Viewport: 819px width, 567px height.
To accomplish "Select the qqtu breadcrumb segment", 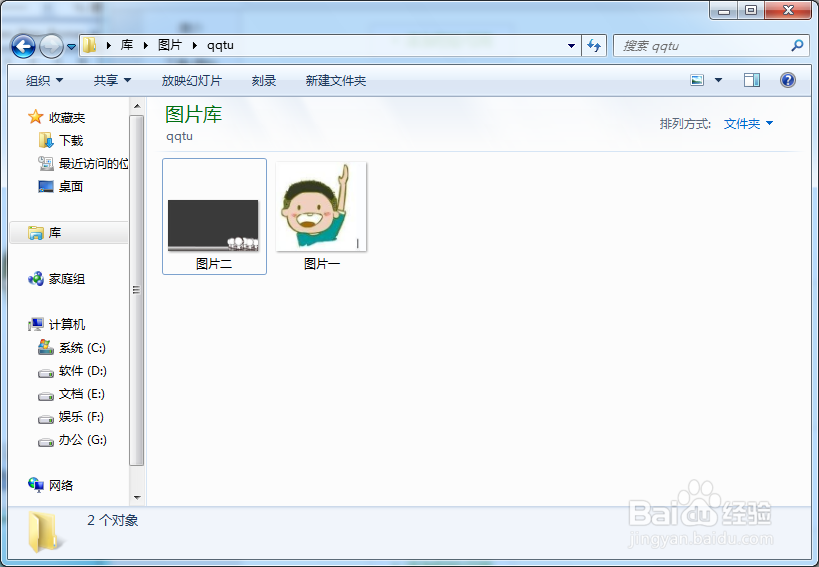I will pyautogui.click(x=220, y=45).
